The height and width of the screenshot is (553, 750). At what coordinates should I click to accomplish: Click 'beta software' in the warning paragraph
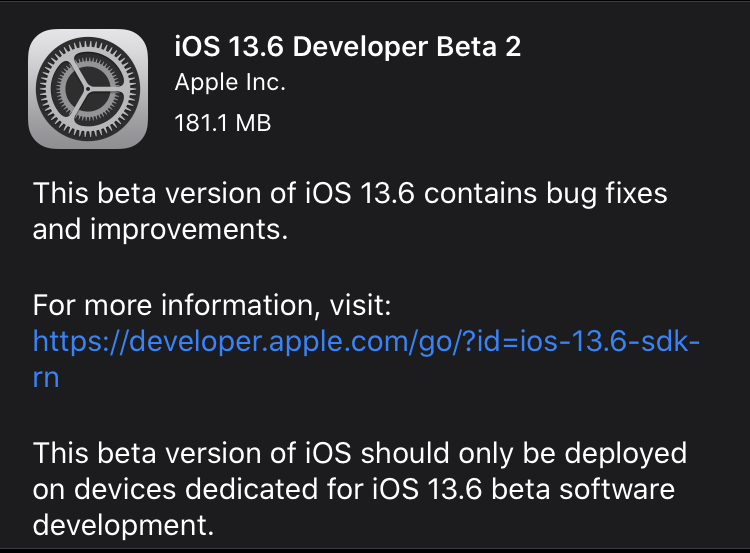tap(583, 489)
